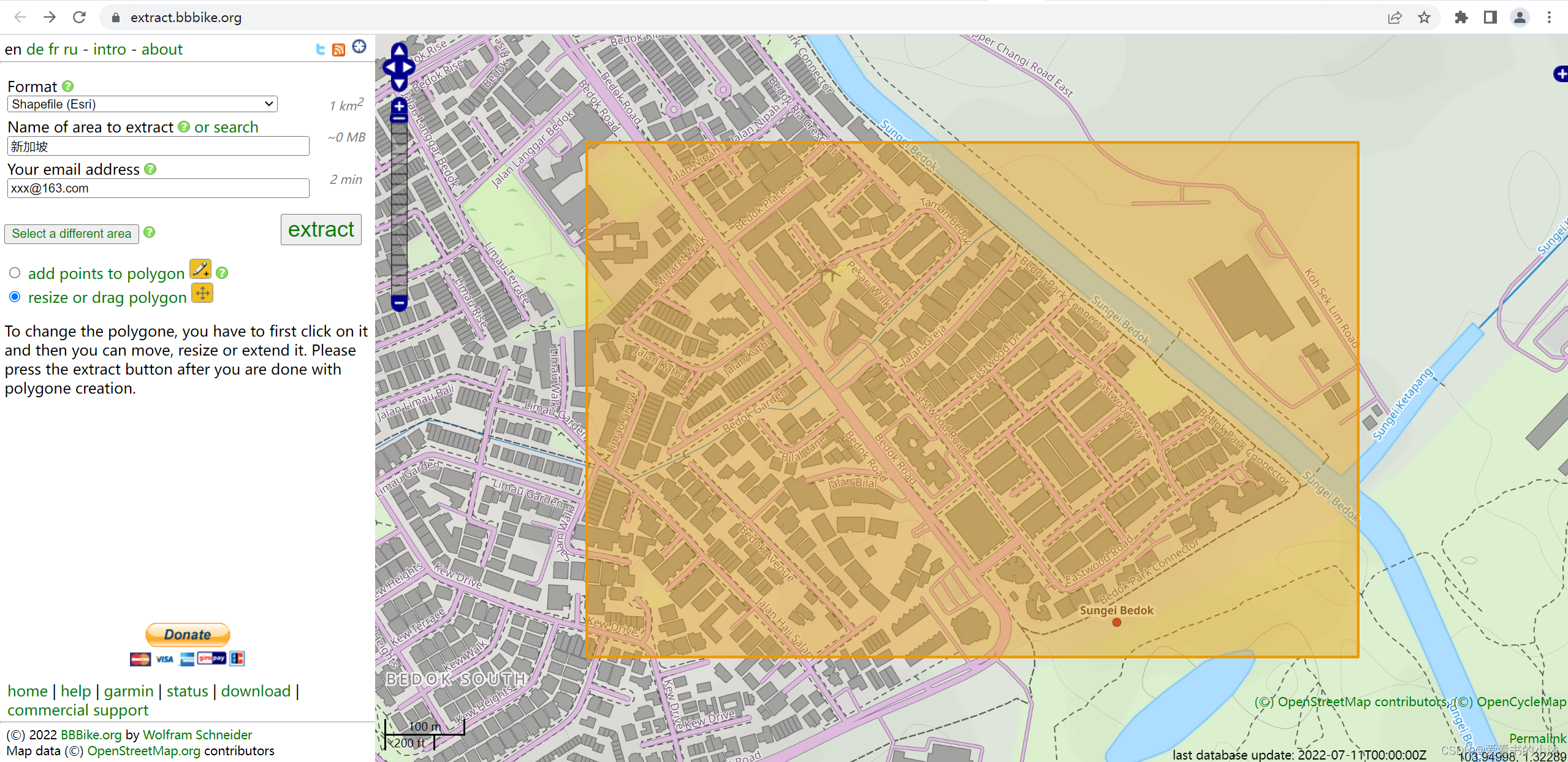
Task: Open the Format dropdown
Action: pos(142,104)
